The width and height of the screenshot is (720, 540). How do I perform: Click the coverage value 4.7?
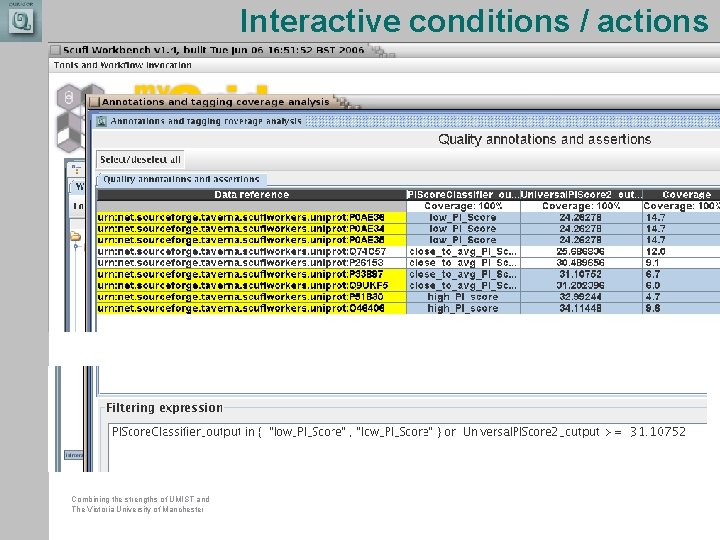(x=652, y=297)
